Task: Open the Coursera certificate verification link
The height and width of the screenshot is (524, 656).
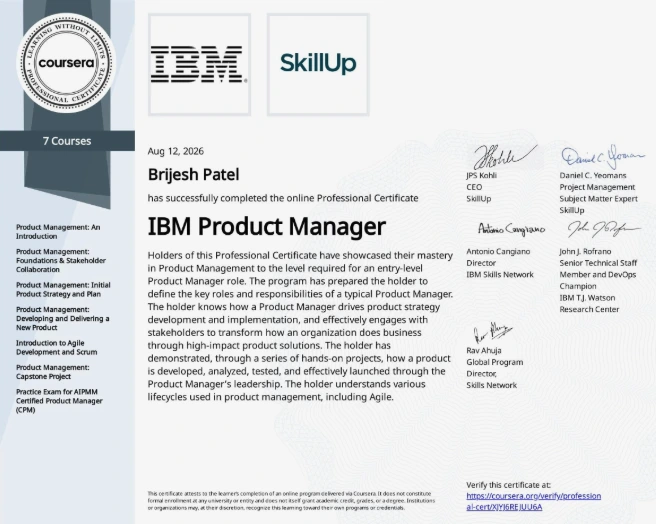Action: [x=533, y=501]
